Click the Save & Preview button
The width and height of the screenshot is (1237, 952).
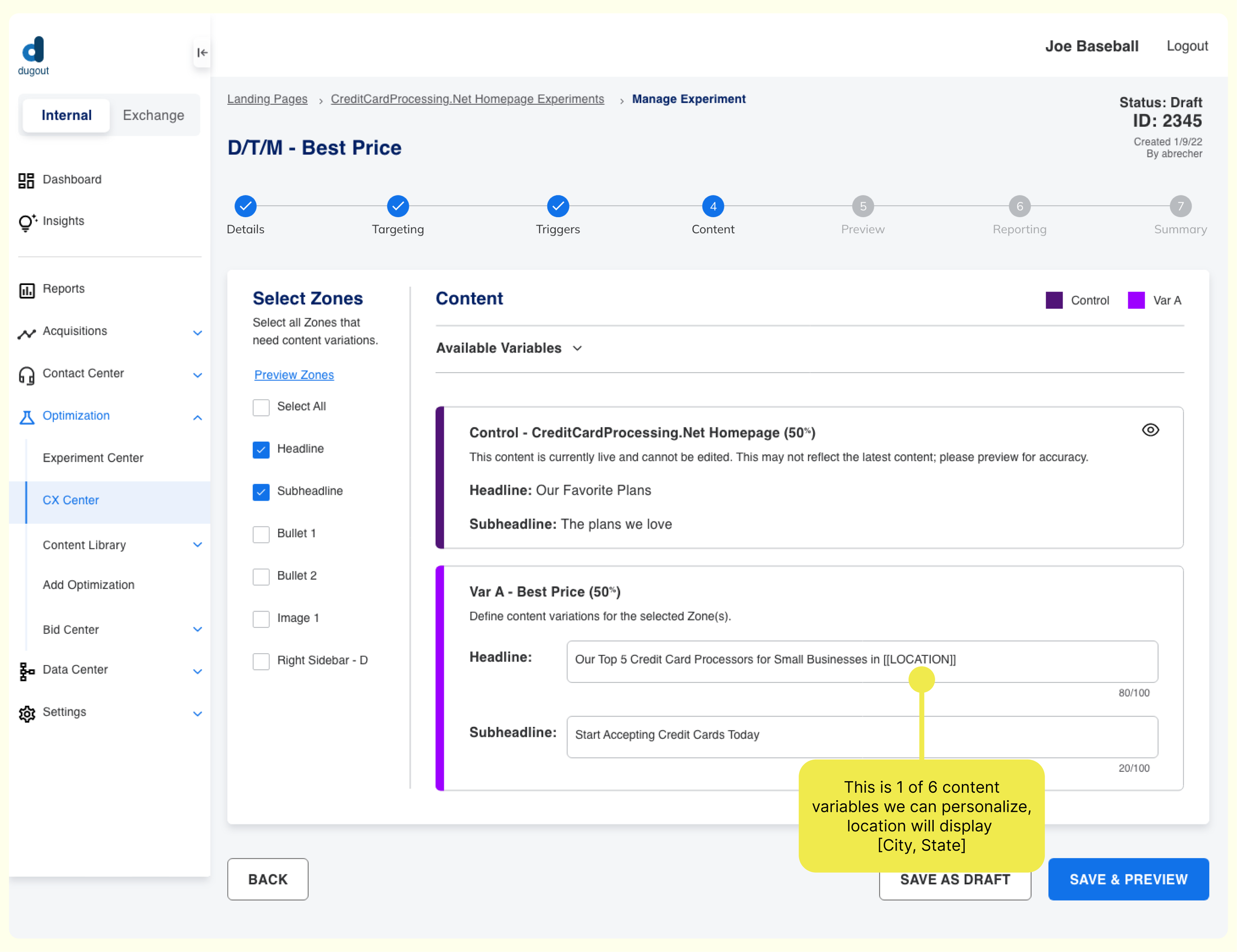coord(1128,879)
